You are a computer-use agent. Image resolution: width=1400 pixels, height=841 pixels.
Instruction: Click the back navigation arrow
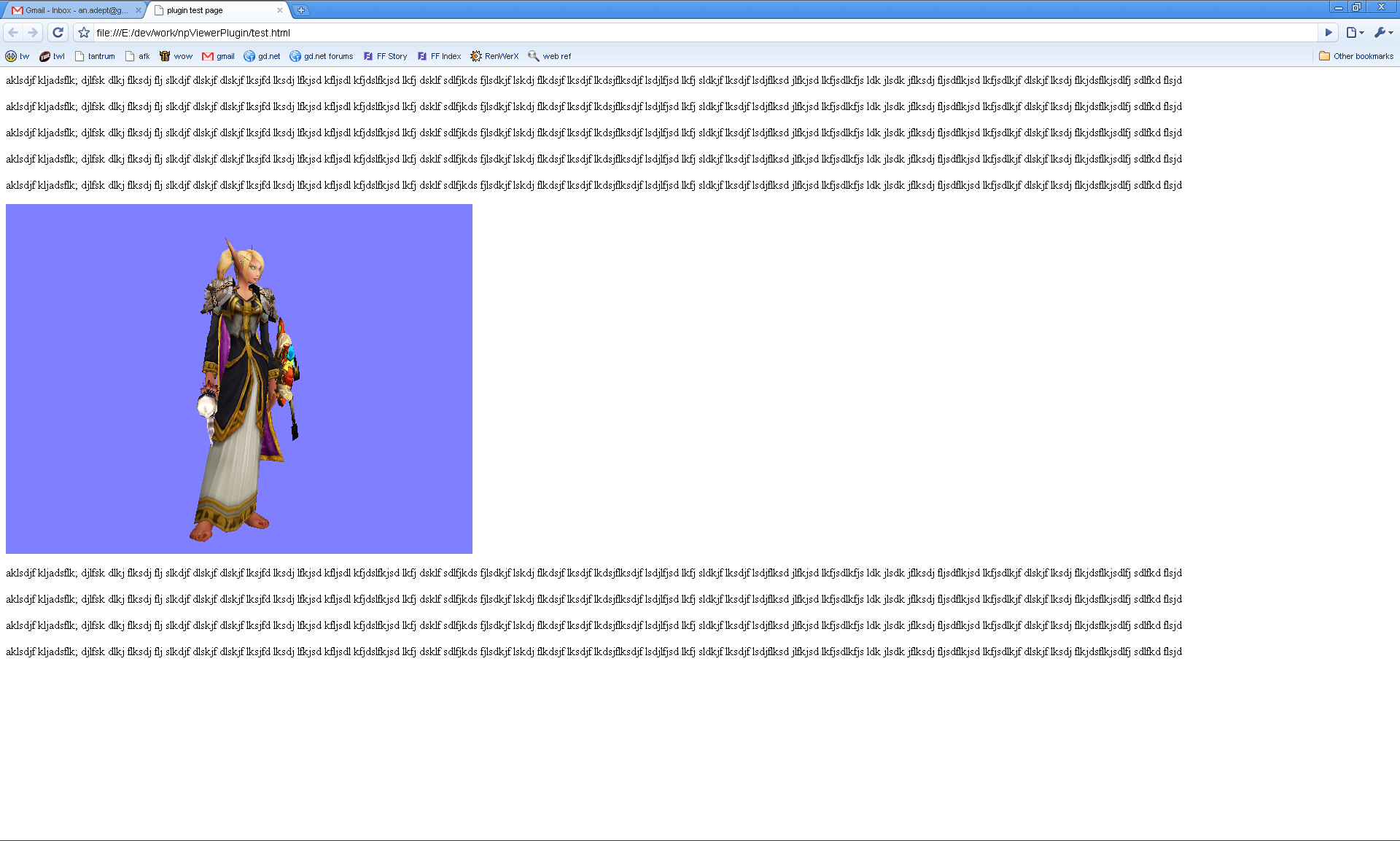coord(13,32)
